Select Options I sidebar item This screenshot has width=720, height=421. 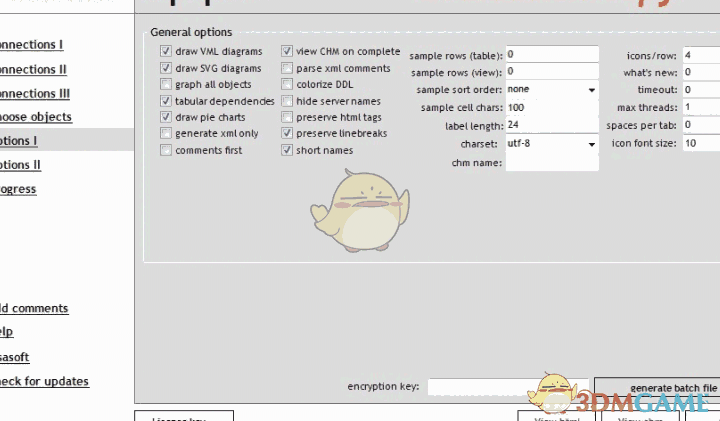(x=18, y=141)
